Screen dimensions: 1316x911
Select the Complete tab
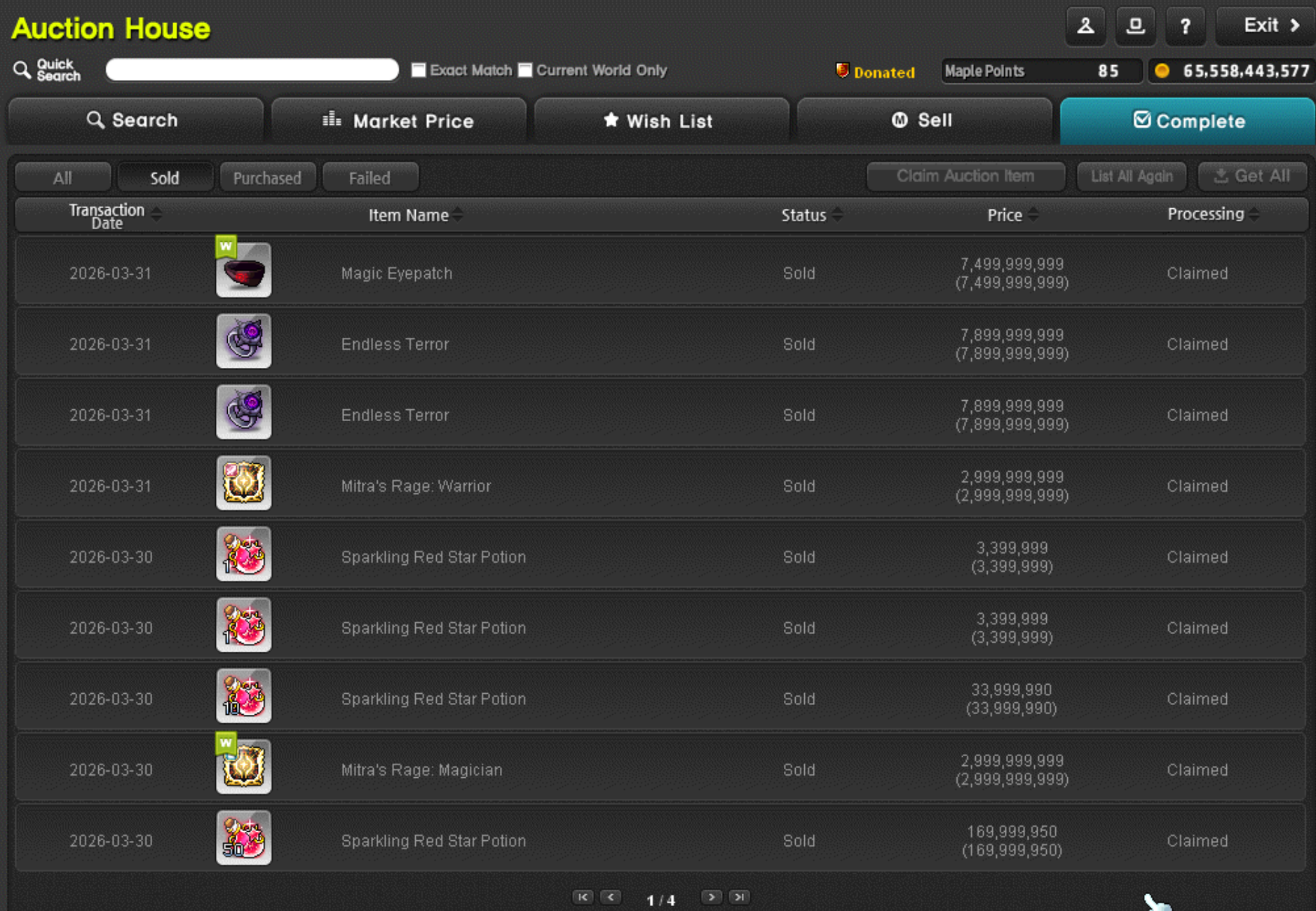pyautogui.click(x=1188, y=121)
